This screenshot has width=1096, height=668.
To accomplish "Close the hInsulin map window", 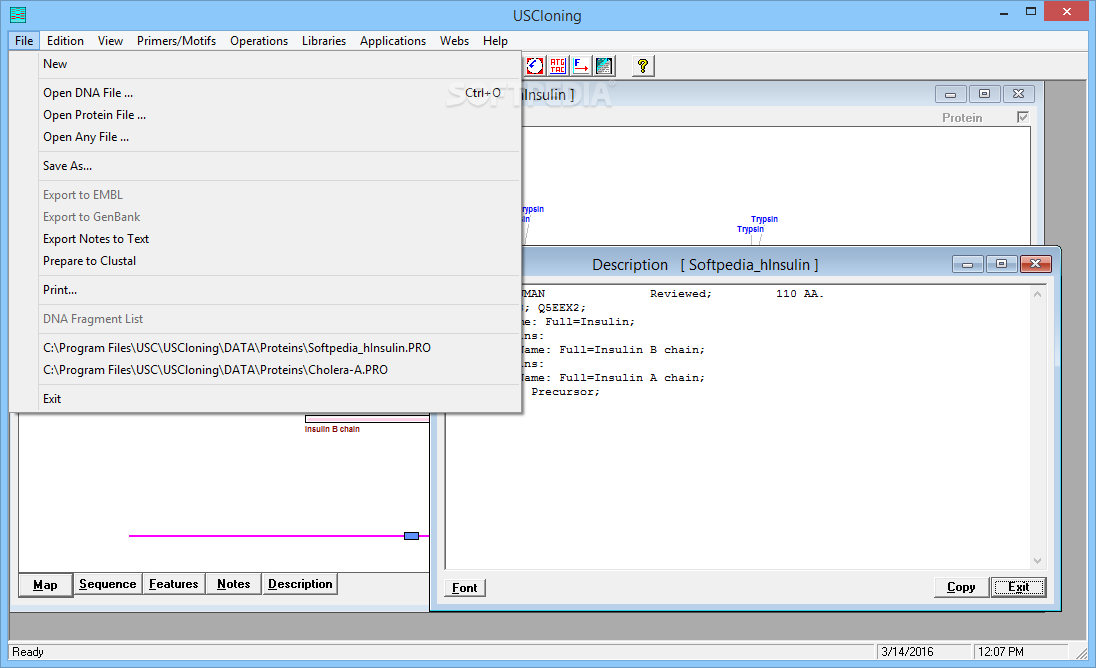I will 1018,94.
